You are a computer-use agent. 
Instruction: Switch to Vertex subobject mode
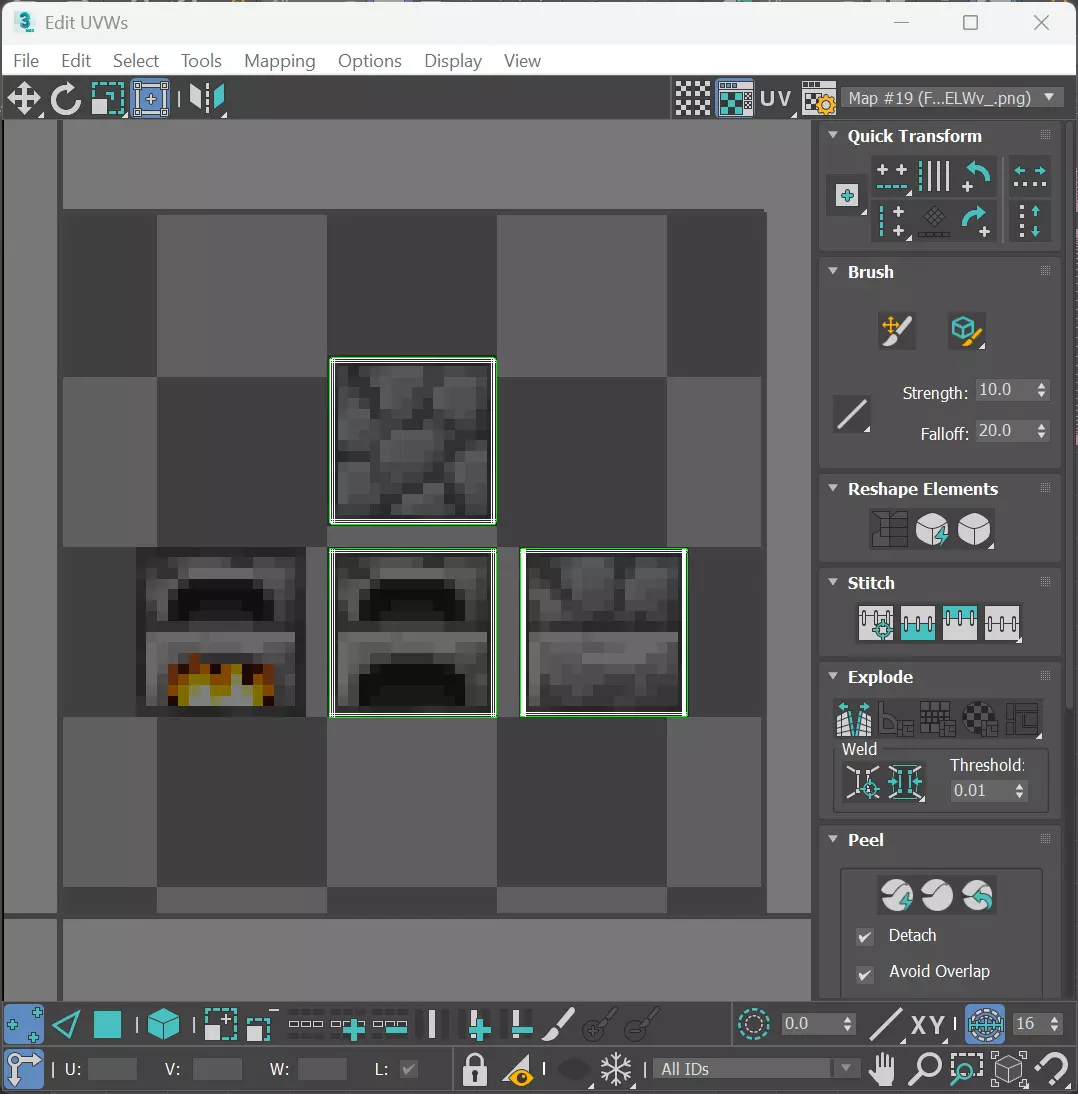tap(24, 1024)
